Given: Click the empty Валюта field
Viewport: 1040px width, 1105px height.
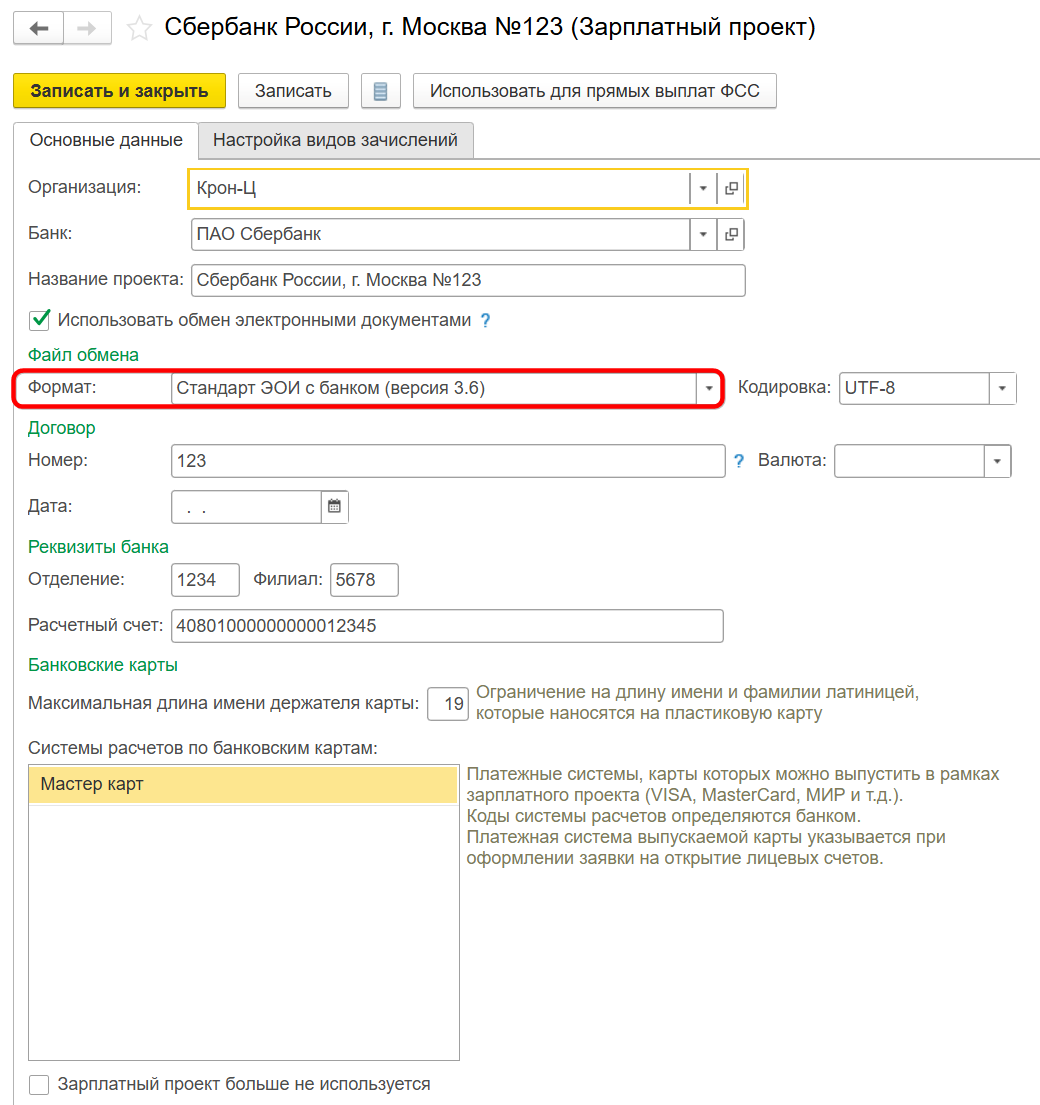Looking at the screenshot, I should [909, 461].
